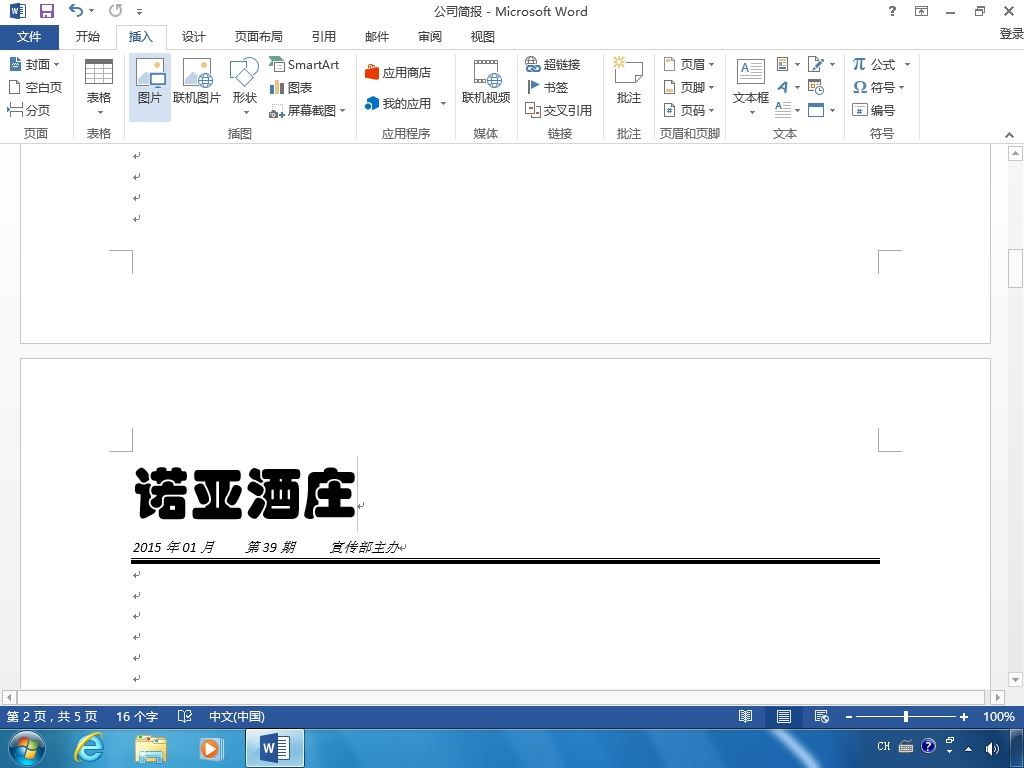This screenshot has width=1024, height=768.
Task: Zoom out with the minus button
Action: click(x=848, y=717)
